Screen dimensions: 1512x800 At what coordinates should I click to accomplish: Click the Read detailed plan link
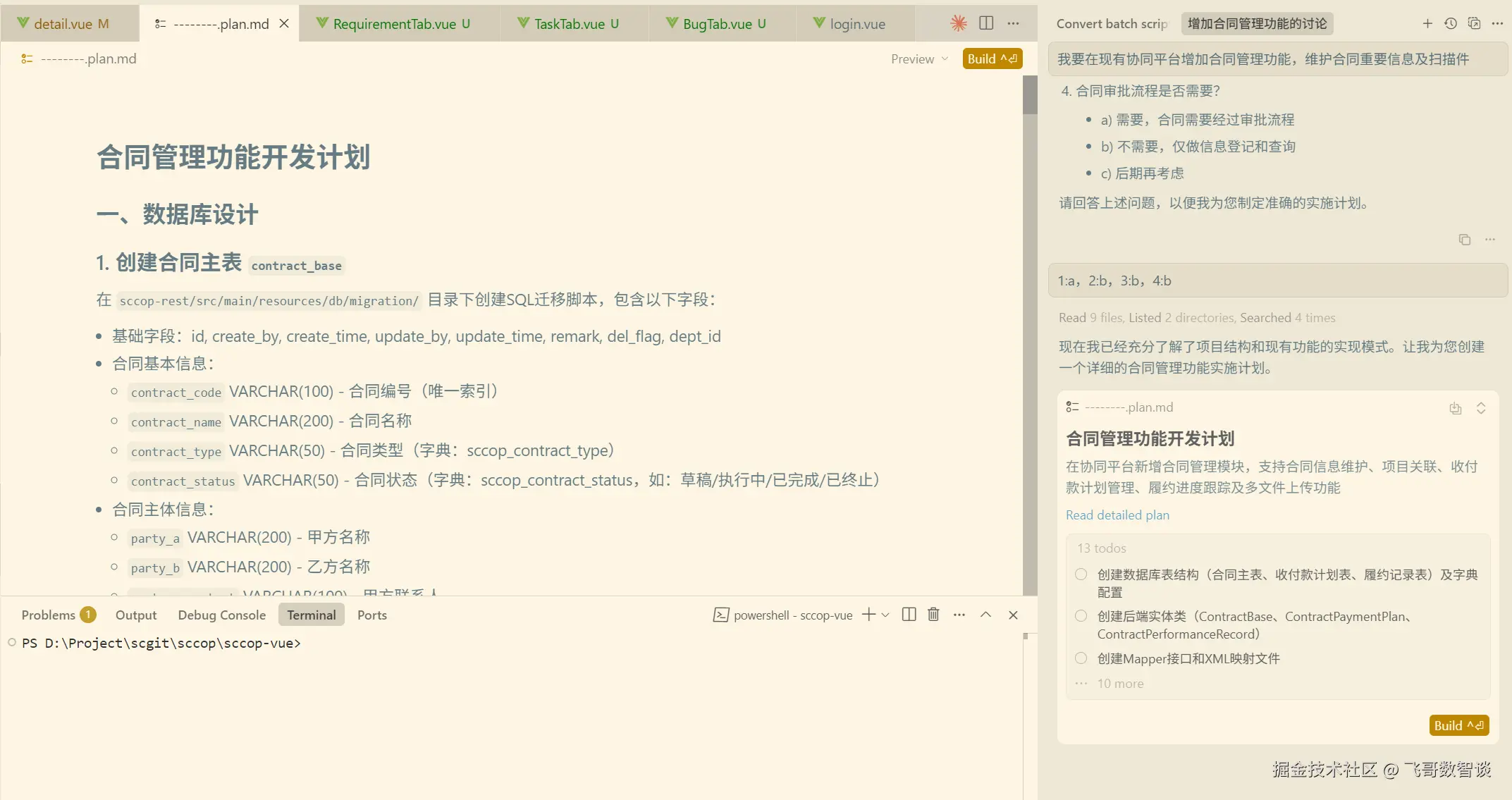click(x=1117, y=515)
